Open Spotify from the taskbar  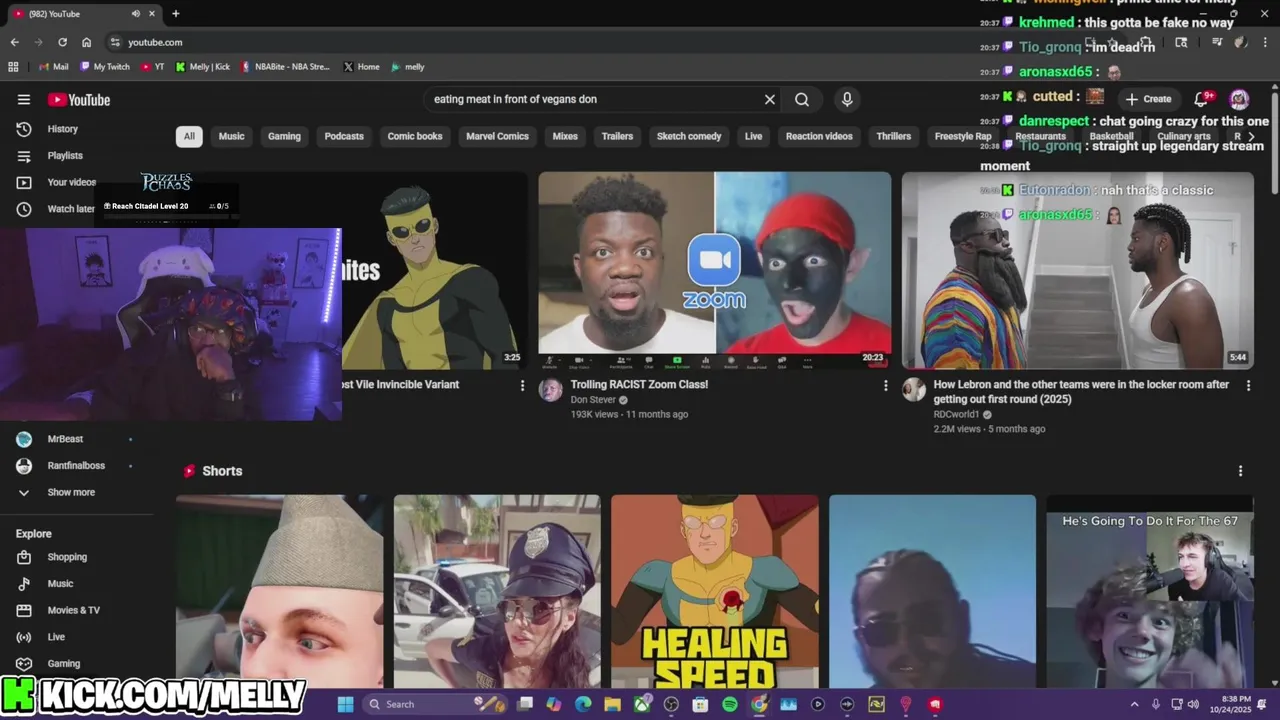coord(730,704)
